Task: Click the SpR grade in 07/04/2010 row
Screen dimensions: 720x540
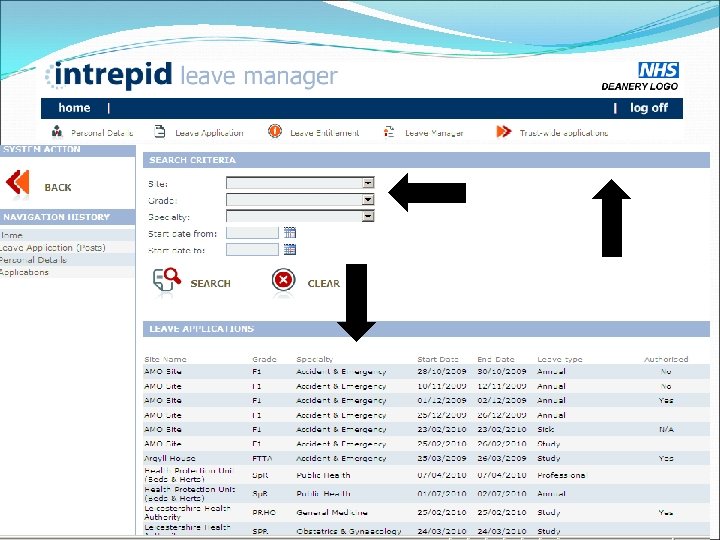Action: [x=260, y=475]
